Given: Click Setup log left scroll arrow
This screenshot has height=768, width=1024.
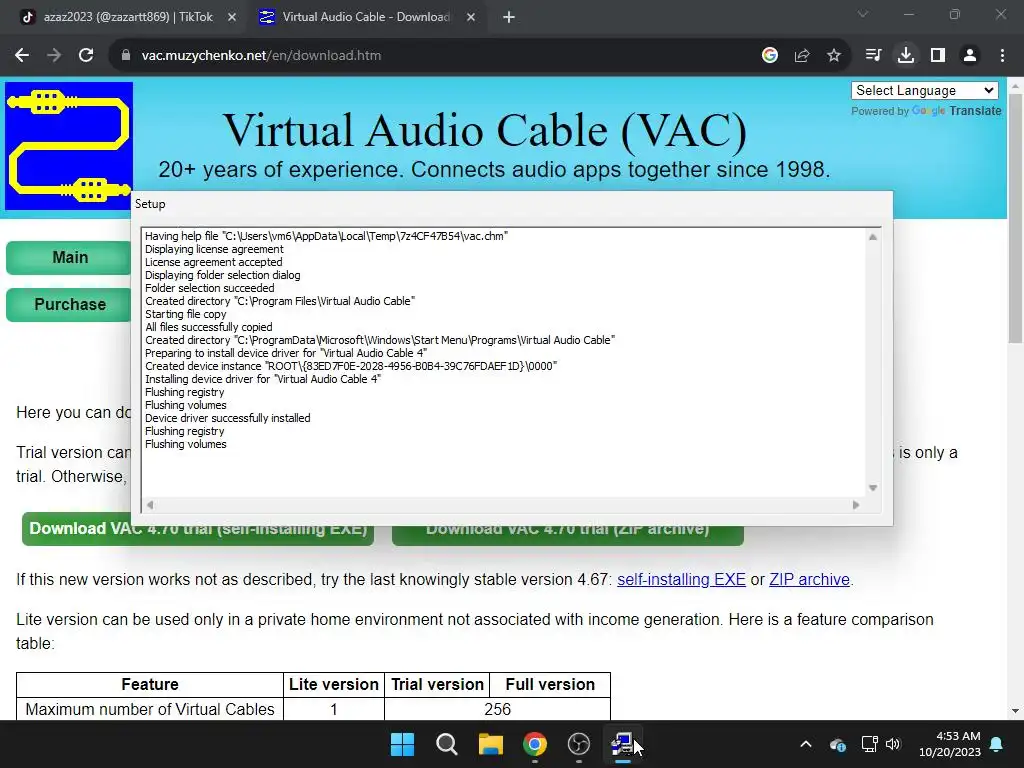Looking at the screenshot, I should (151, 505).
